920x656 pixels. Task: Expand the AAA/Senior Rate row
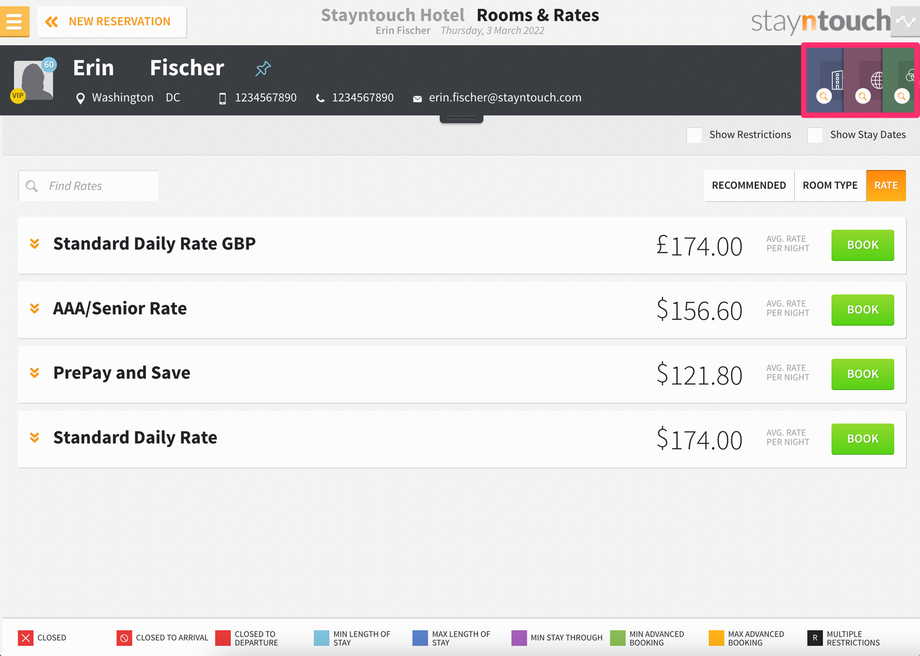(35, 308)
